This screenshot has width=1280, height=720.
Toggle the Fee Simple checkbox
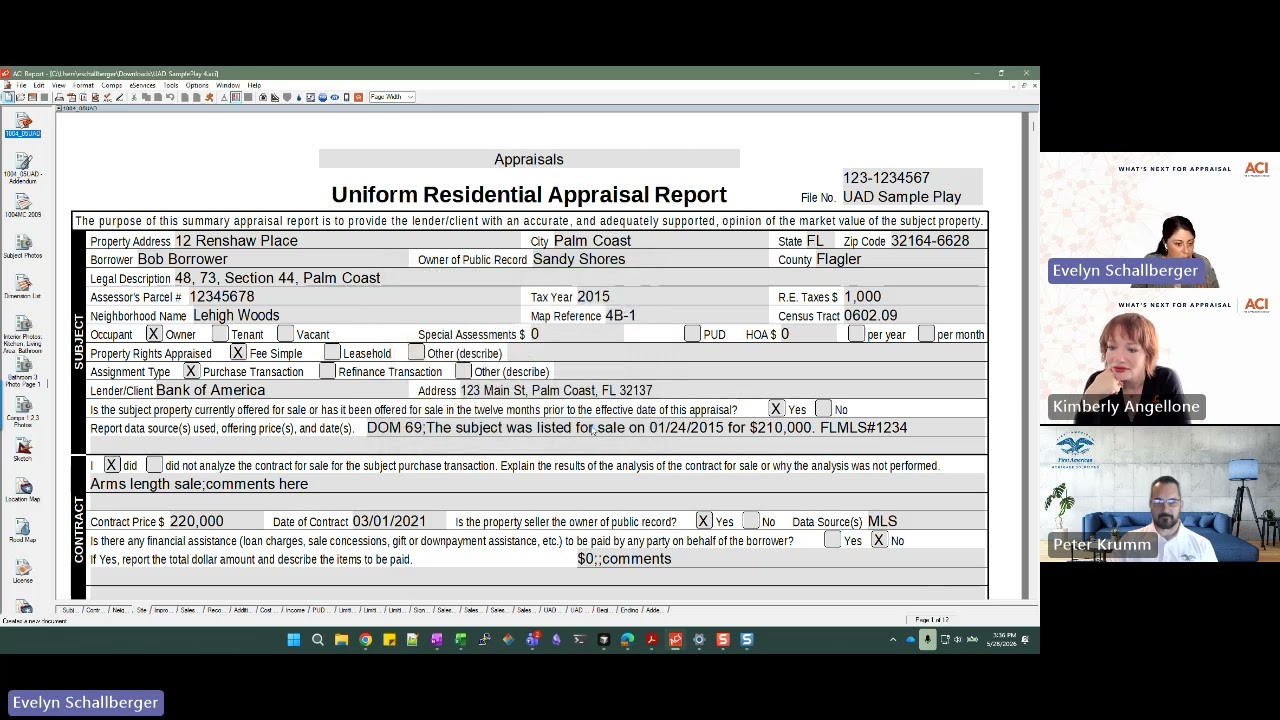point(237,353)
